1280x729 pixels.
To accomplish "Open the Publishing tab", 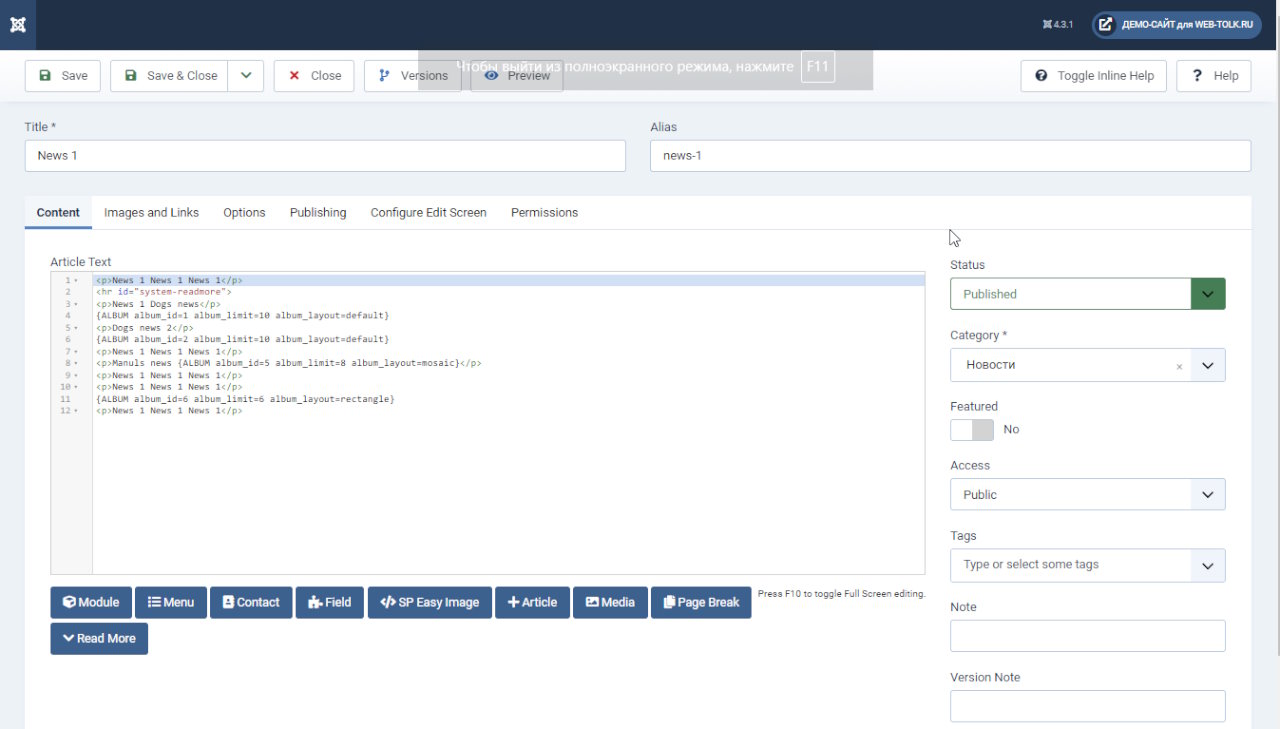I will (318, 212).
